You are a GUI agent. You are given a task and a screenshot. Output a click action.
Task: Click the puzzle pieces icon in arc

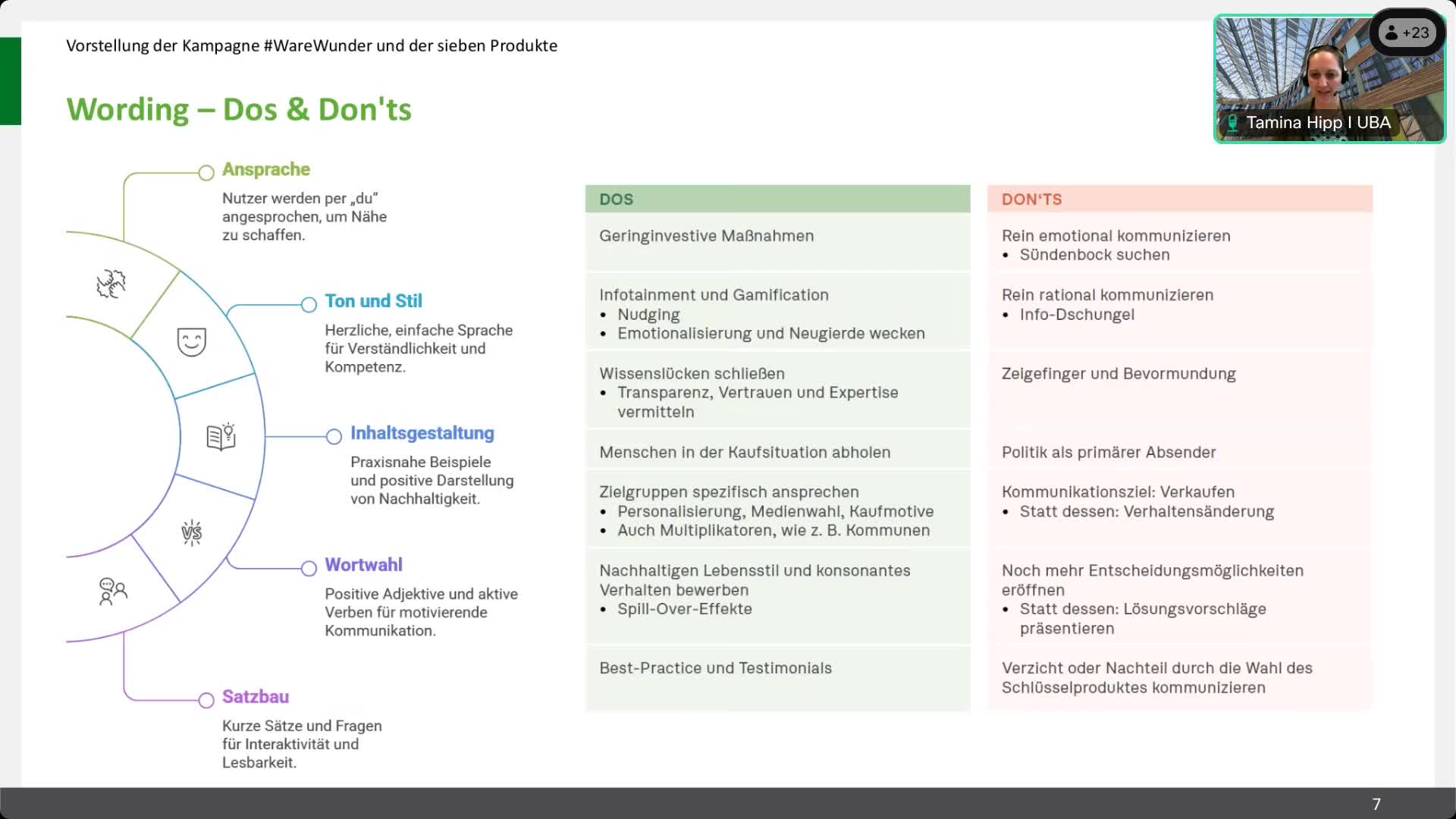coord(111,284)
